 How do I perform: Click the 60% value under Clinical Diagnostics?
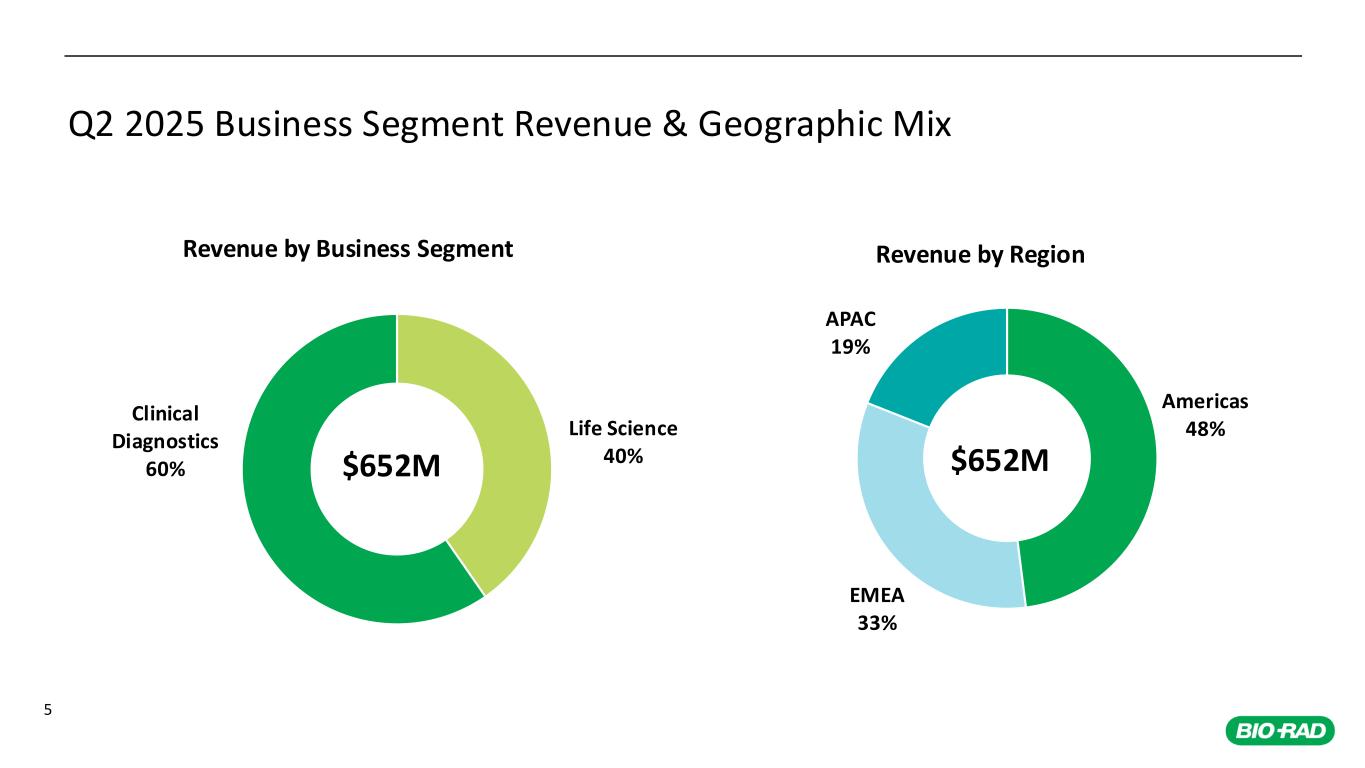coord(166,469)
